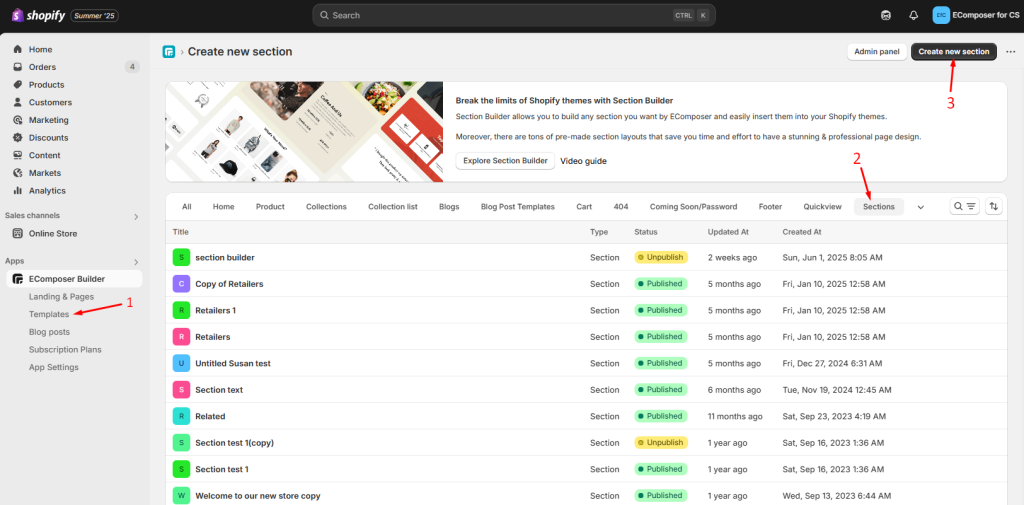This screenshot has height=505, width=1024.
Task: Click Explore Section Builder button
Action: 505,161
